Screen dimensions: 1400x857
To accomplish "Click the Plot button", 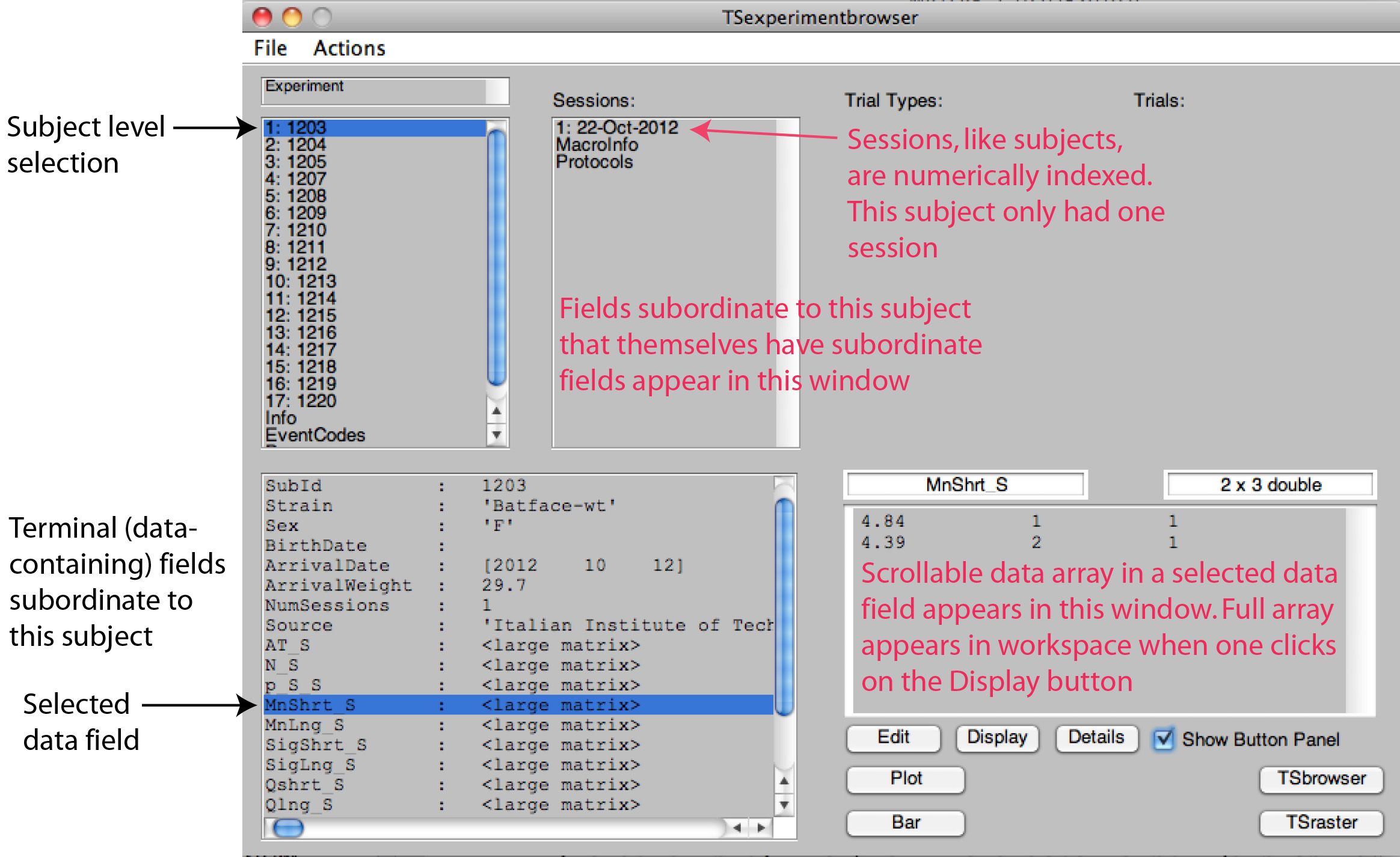I will pos(905,779).
